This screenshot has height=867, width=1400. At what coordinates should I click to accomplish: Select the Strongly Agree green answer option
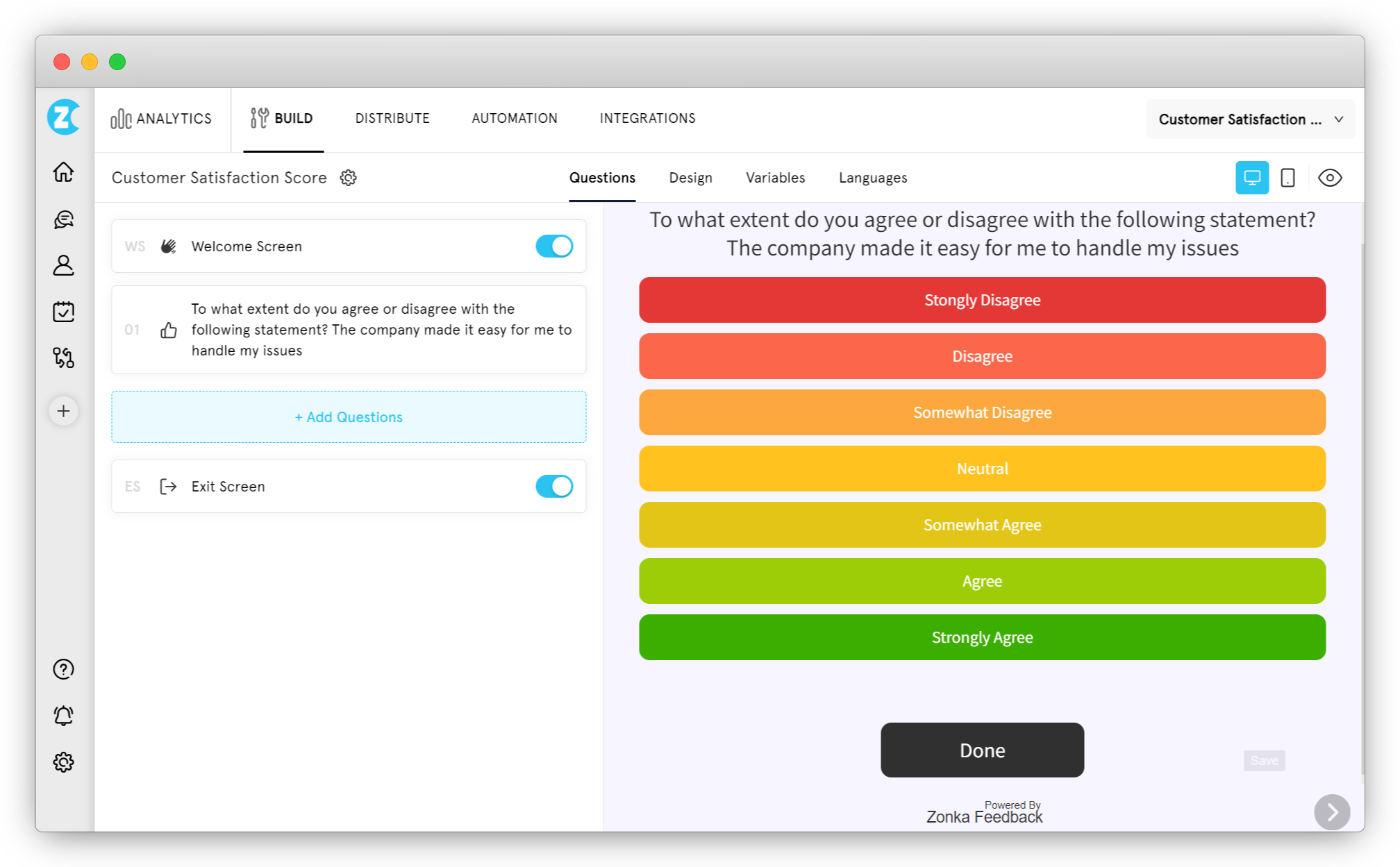click(x=982, y=637)
